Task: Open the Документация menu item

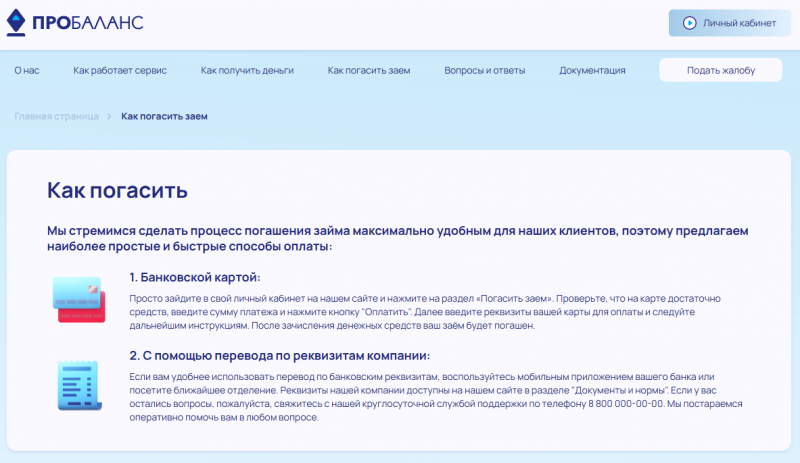Action: pos(592,70)
